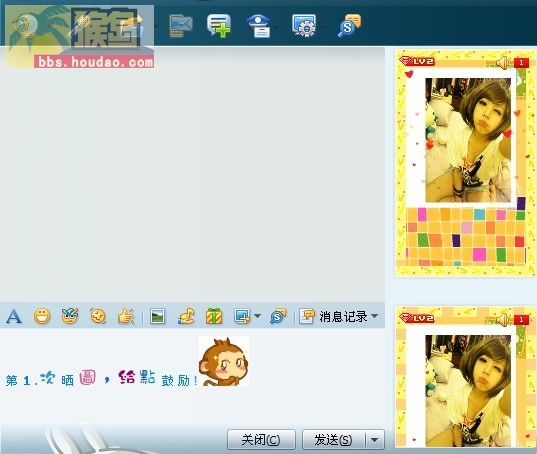Take a screenshot with the screen capture icon
The image size is (537, 454).
click(x=242, y=316)
